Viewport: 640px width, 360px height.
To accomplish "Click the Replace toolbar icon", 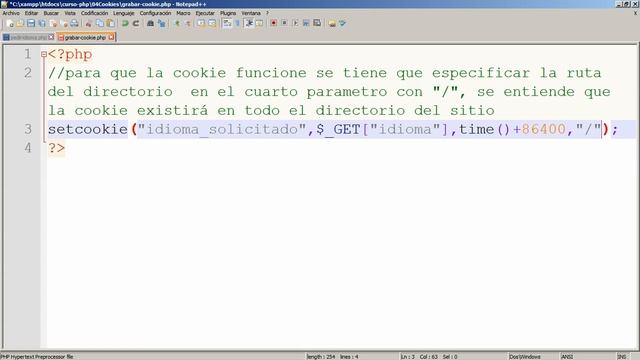I will (162, 24).
